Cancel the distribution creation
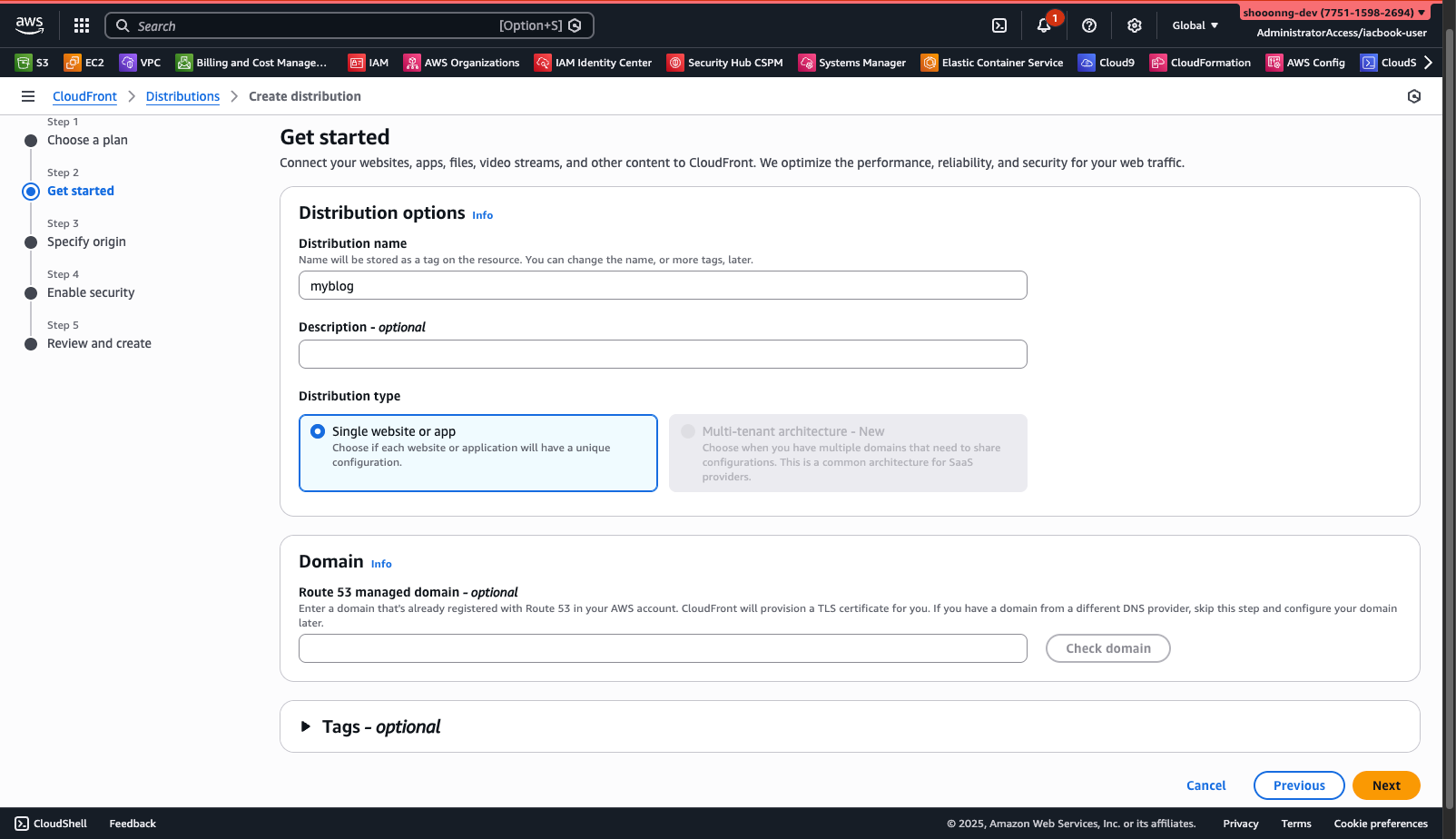 pos(1205,785)
